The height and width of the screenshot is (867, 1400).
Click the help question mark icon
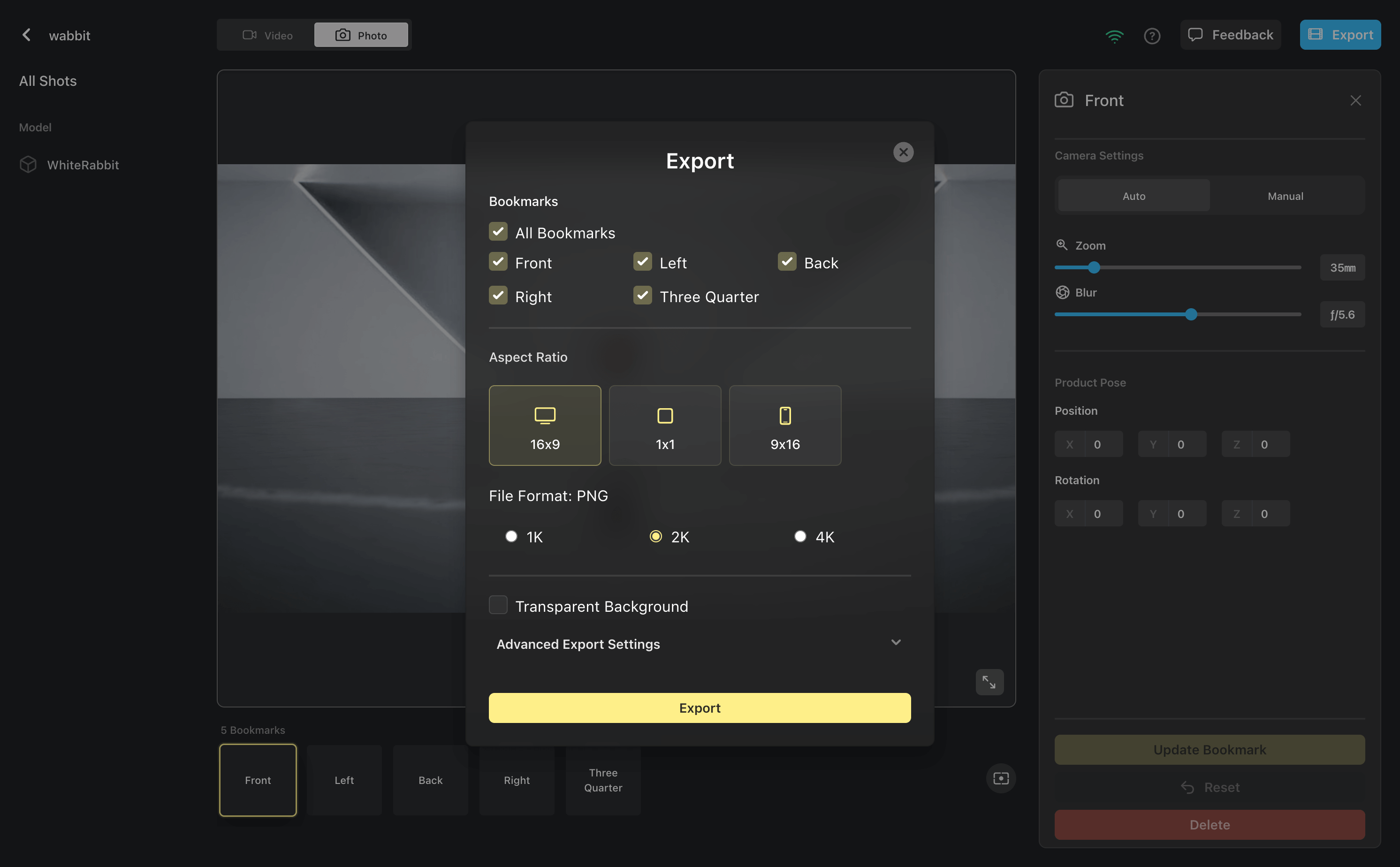pyautogui.click(x=1152, y=36)
